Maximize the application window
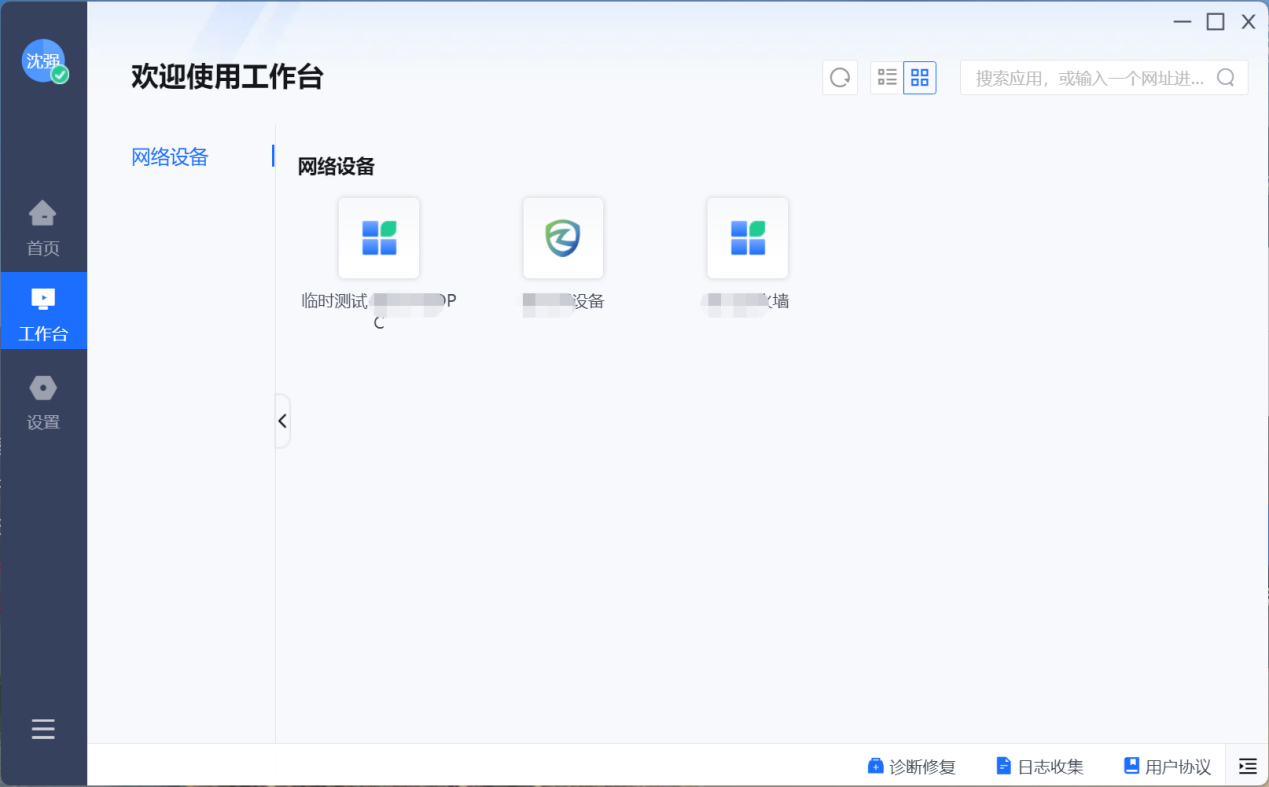 [1215, 22]
